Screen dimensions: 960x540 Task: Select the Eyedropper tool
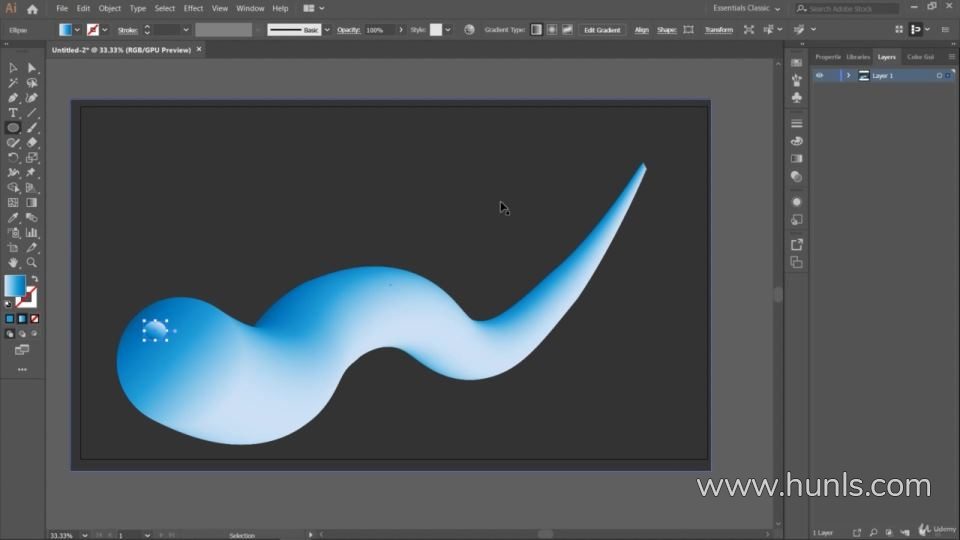click(x=13, y=217)
